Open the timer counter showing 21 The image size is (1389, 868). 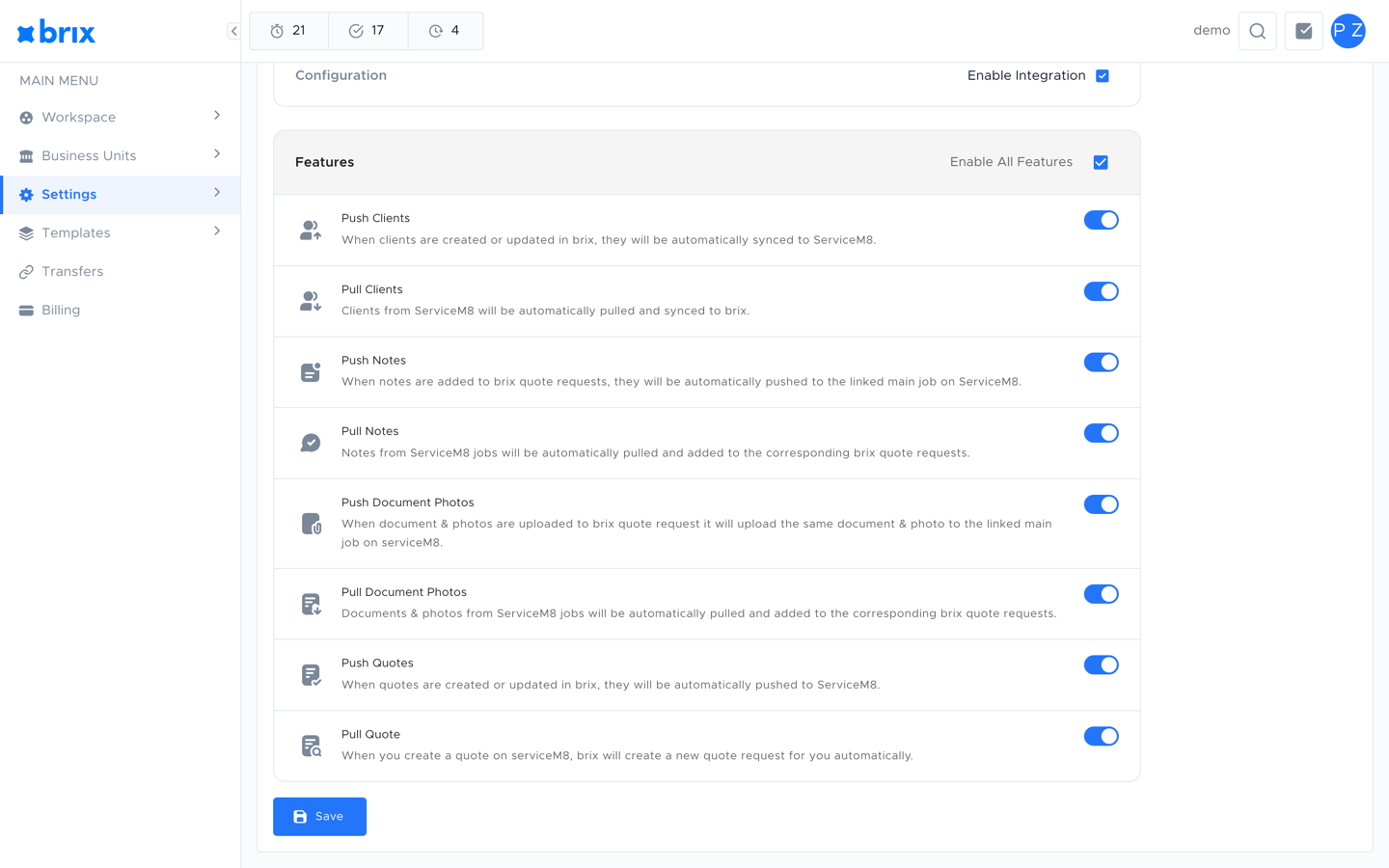[x=288, y=31]
